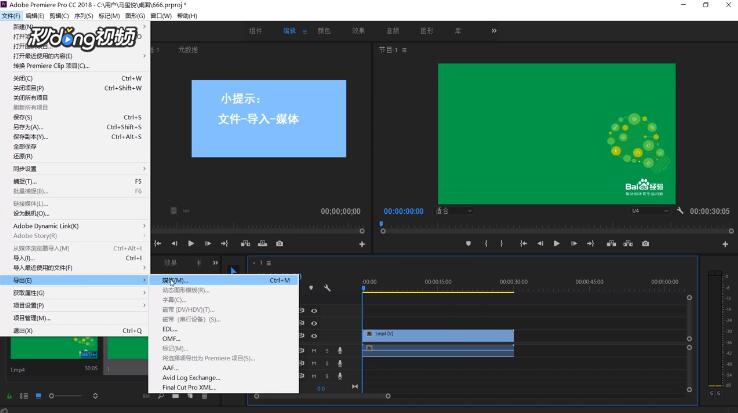This screenshot has height=413, width=738.
Task: Select the blue video clip in timeline
Action: pyautogui.click(x=438, y=335)
